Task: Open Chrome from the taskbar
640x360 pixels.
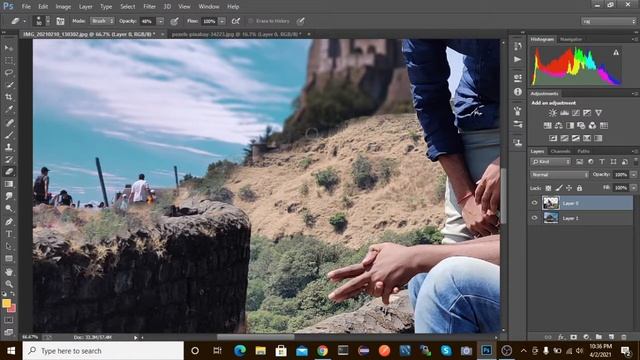Action: click(322, 351)
